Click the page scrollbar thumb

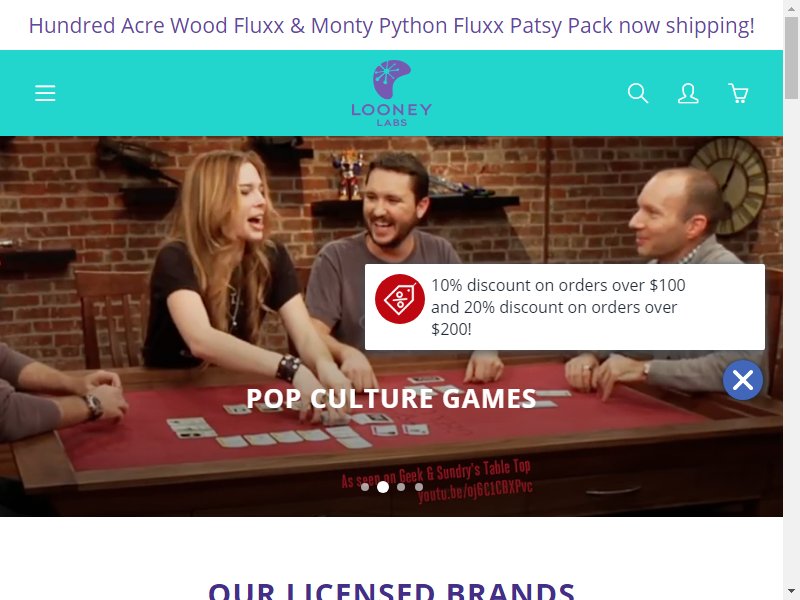[791, 58]
